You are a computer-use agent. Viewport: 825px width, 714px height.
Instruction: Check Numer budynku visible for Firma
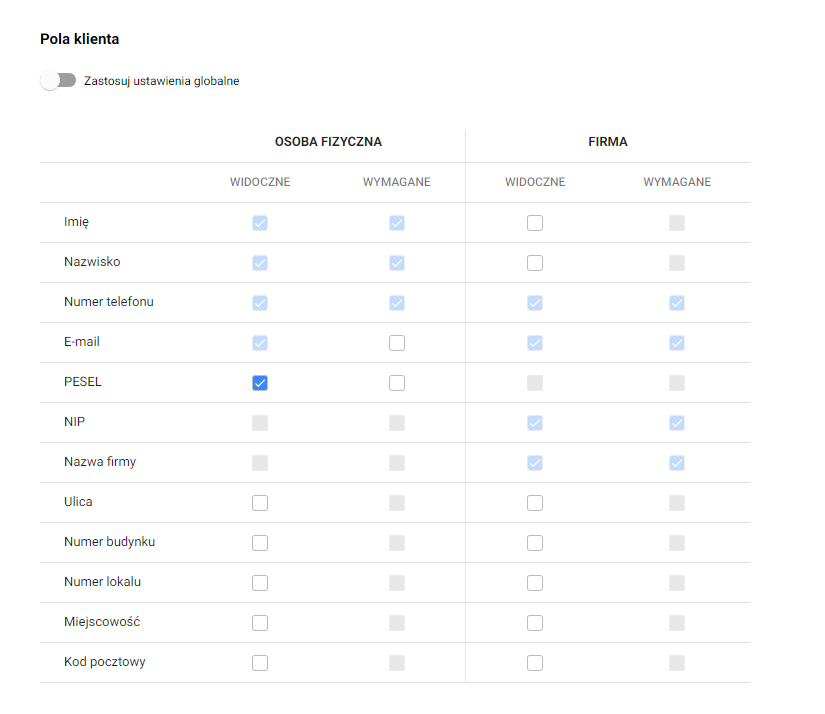pos(535,542)
